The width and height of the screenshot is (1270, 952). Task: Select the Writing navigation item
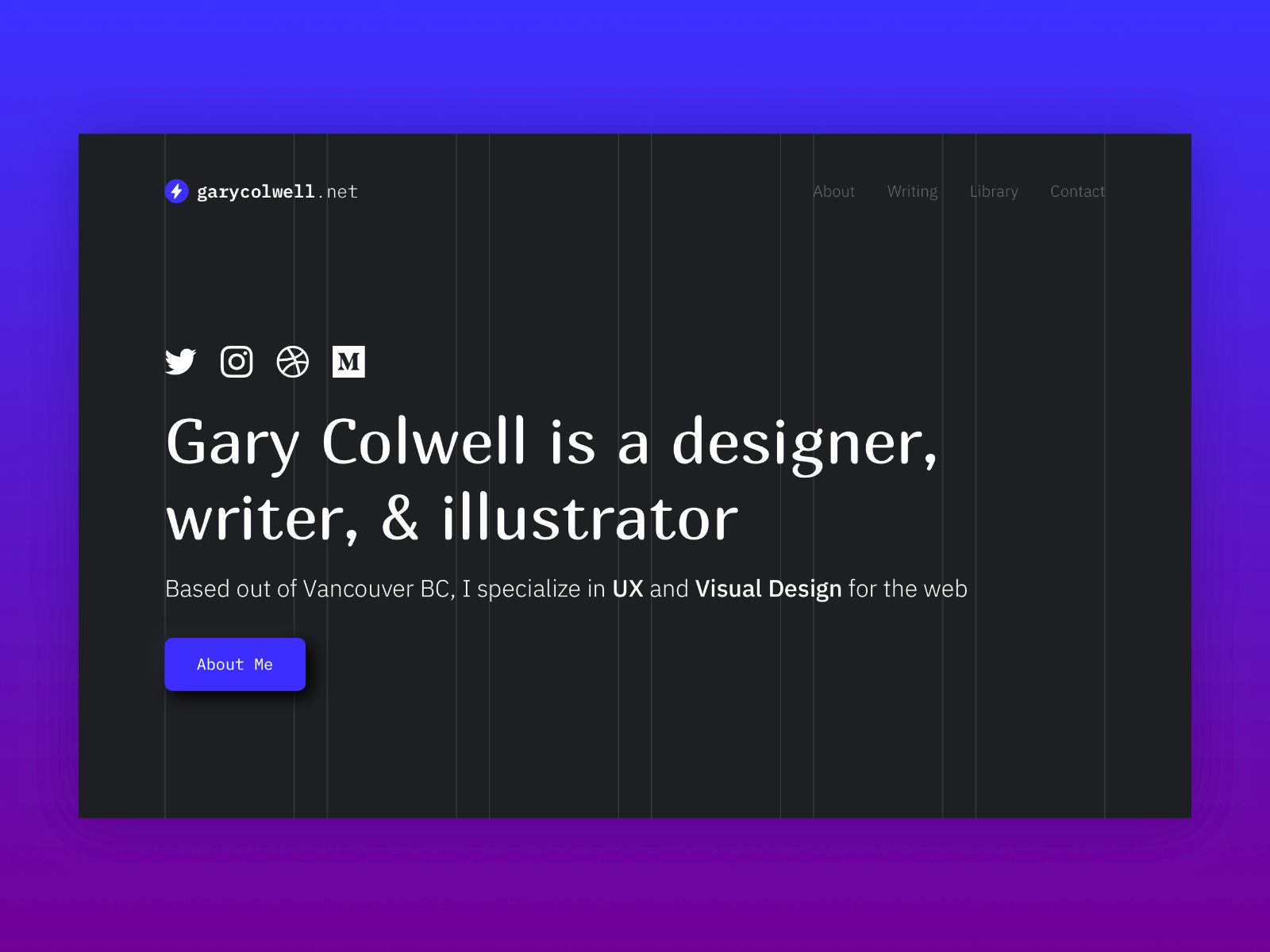pyautogui.click(x=911, y=191)
